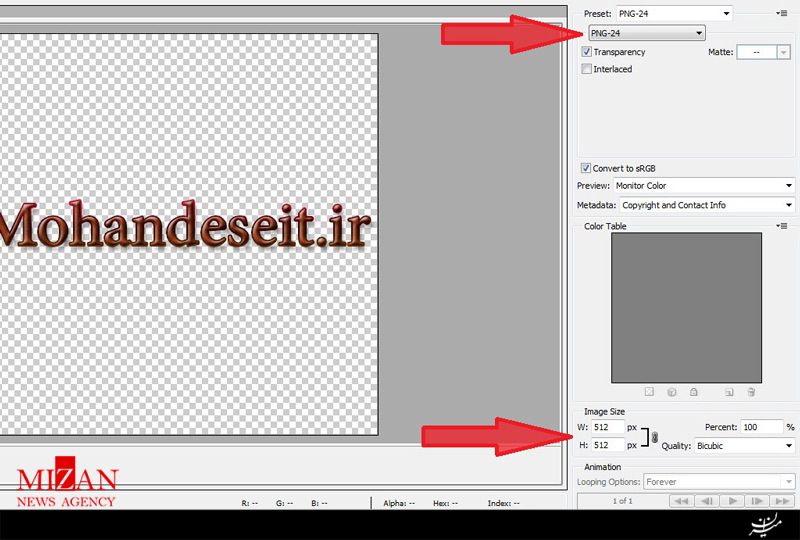
Task: Click the shift colors to web palette icon
Action: [672, 392]
